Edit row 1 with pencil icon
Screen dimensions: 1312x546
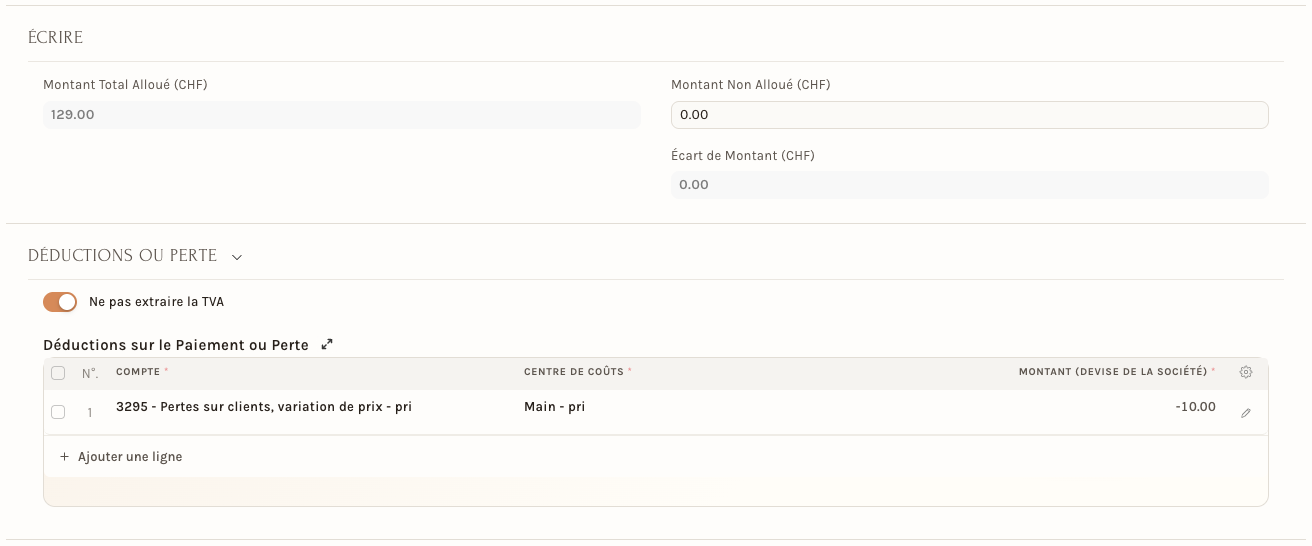[1245, 413]
